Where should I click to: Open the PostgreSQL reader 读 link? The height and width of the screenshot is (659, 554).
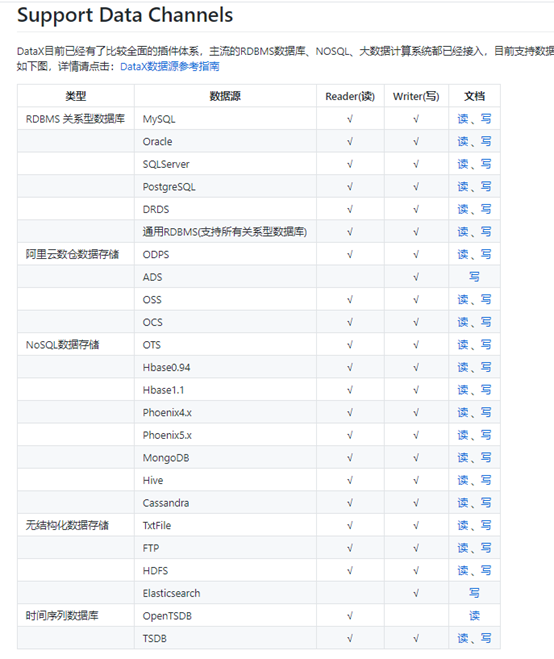[x=463, y=187]
